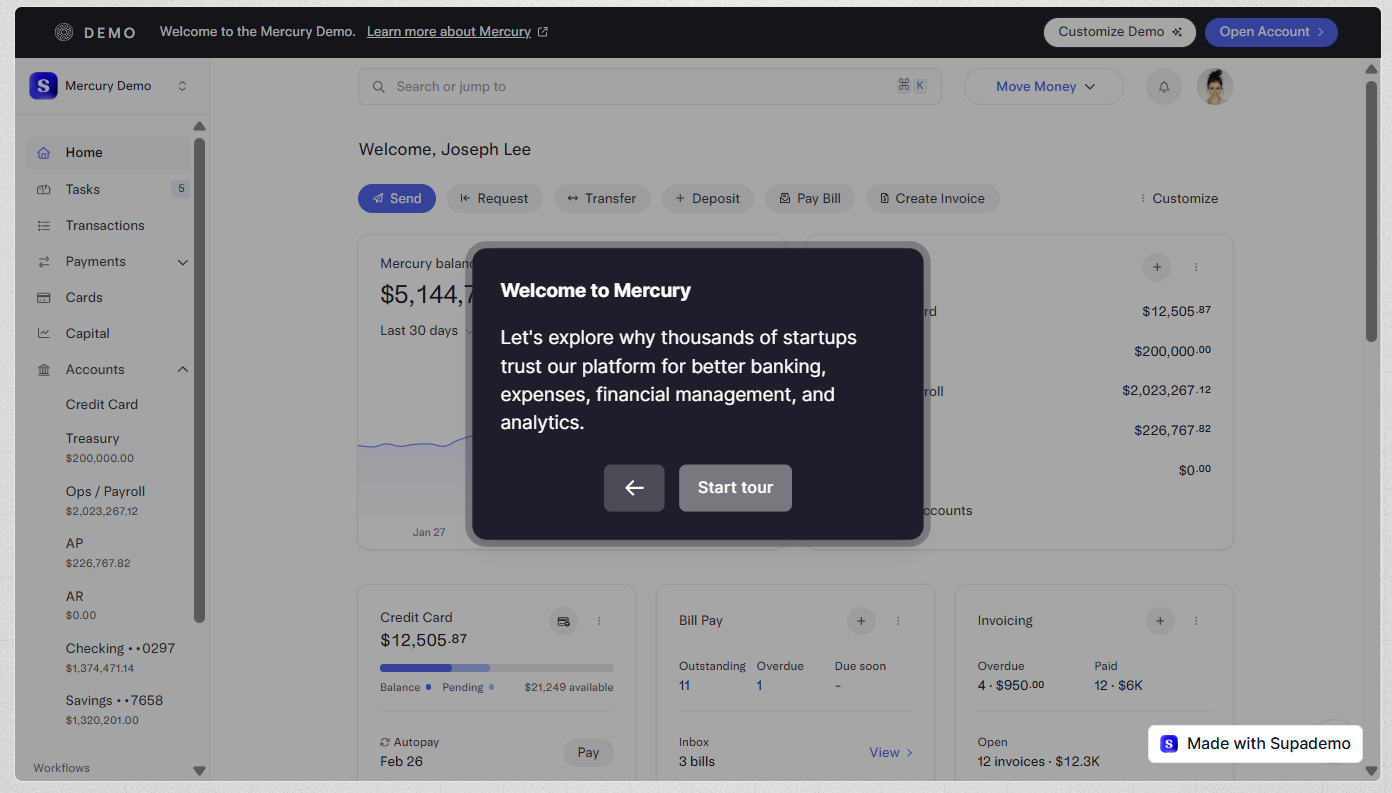Click the Transactions list icon
Image resolution: width=1392 pixels, height=793 pixels.
pos(43,225)
